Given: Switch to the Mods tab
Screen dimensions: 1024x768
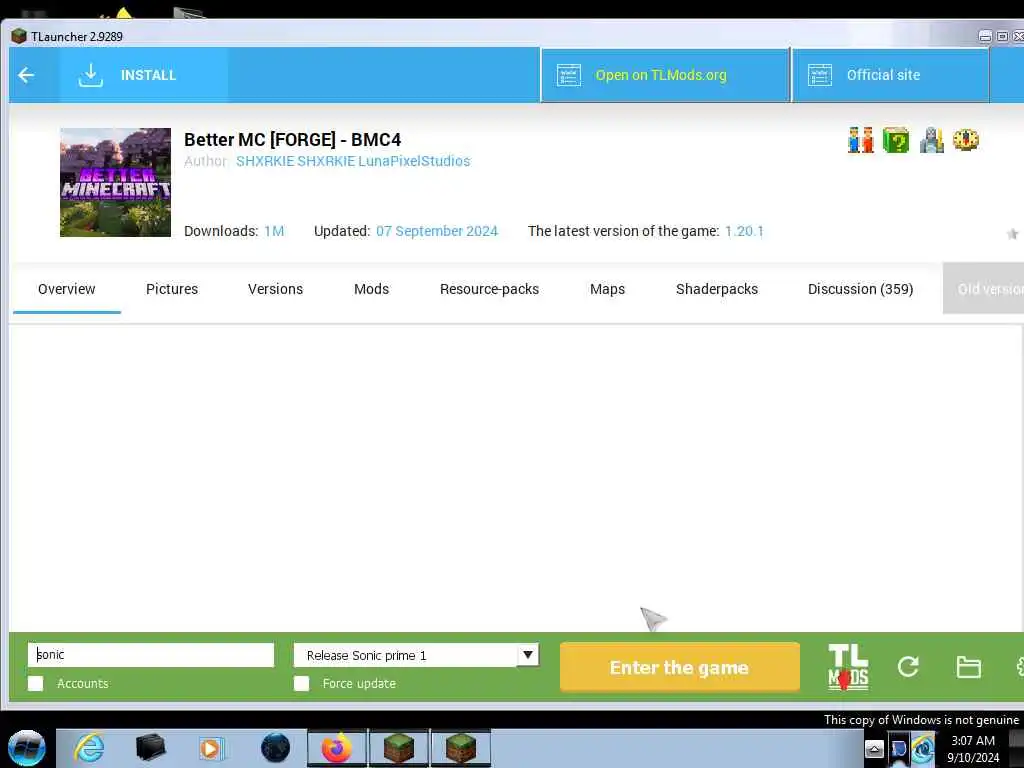Looking at the screenshot, I should click(372, 289).
